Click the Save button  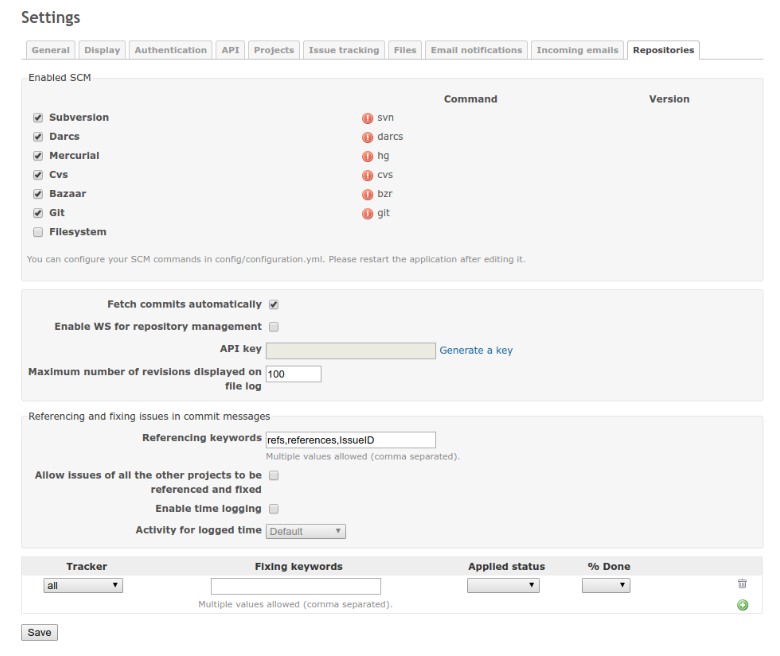click(40, 633)
